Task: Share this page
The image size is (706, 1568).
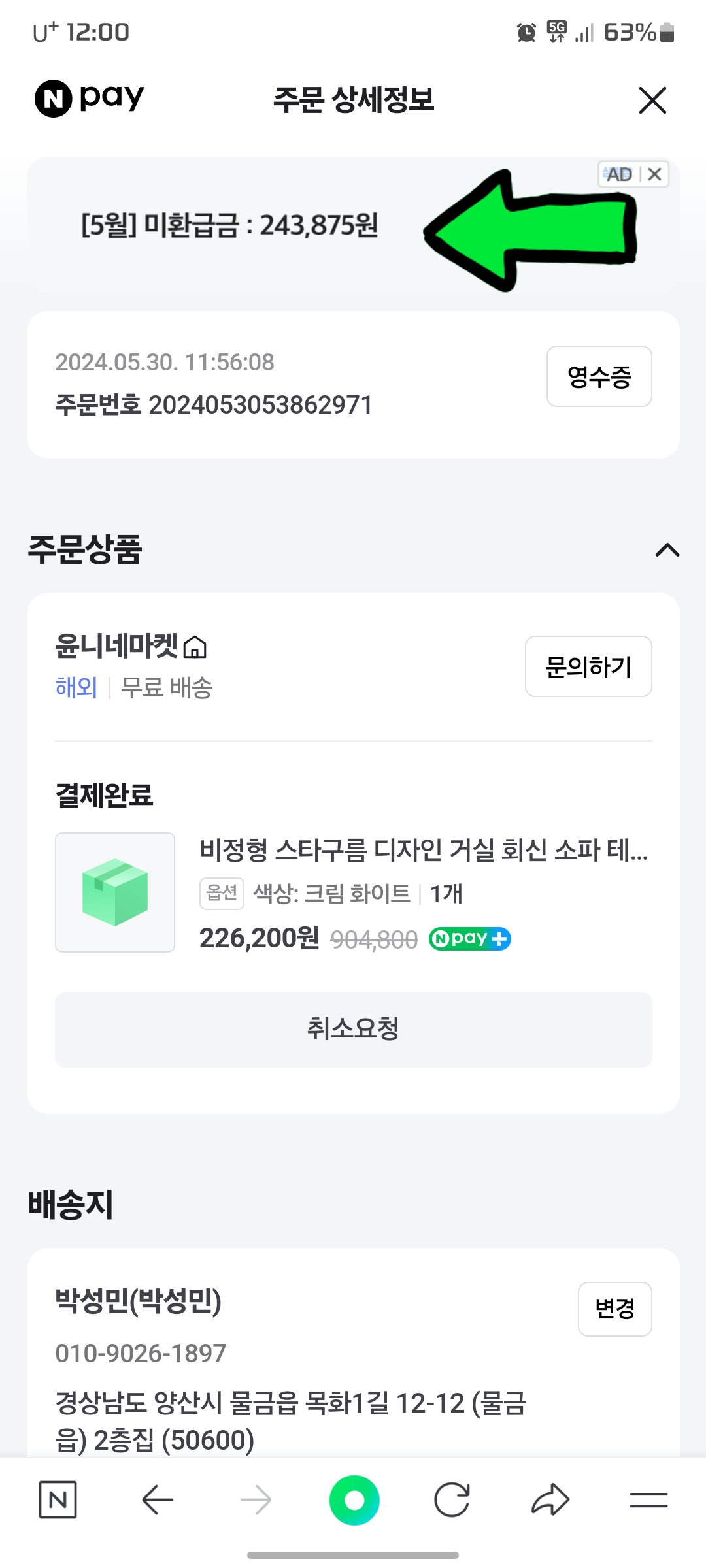Action: pos(550,1499)
